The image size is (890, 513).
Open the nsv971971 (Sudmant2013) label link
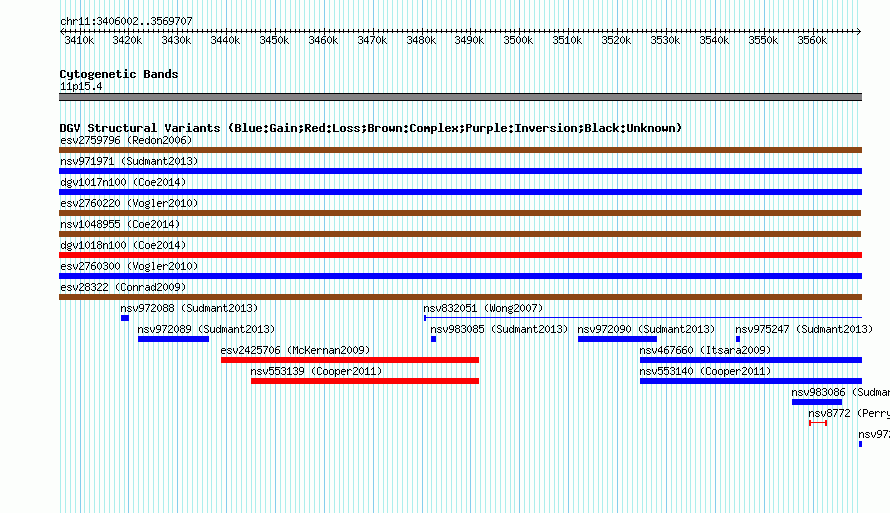tap(129, 161)
